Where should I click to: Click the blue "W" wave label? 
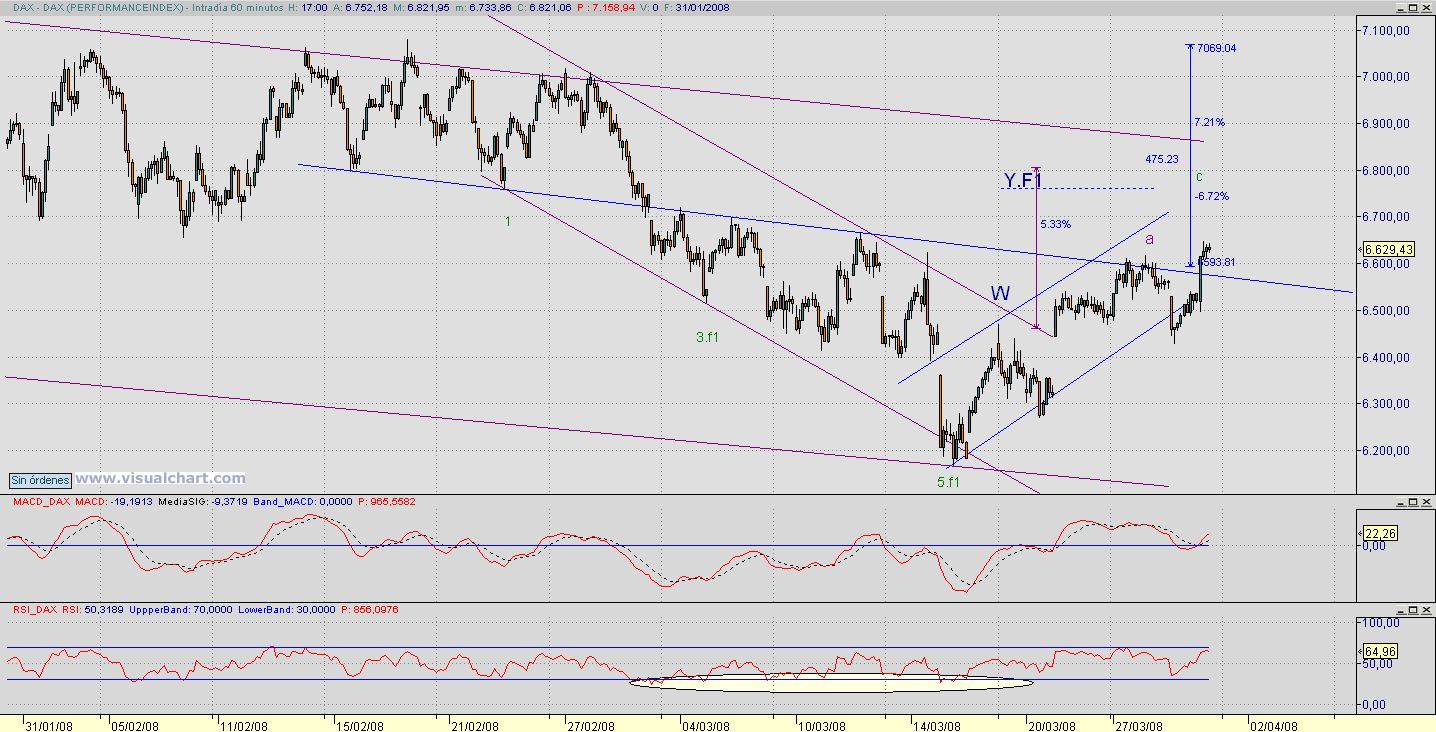point(1001,293)
